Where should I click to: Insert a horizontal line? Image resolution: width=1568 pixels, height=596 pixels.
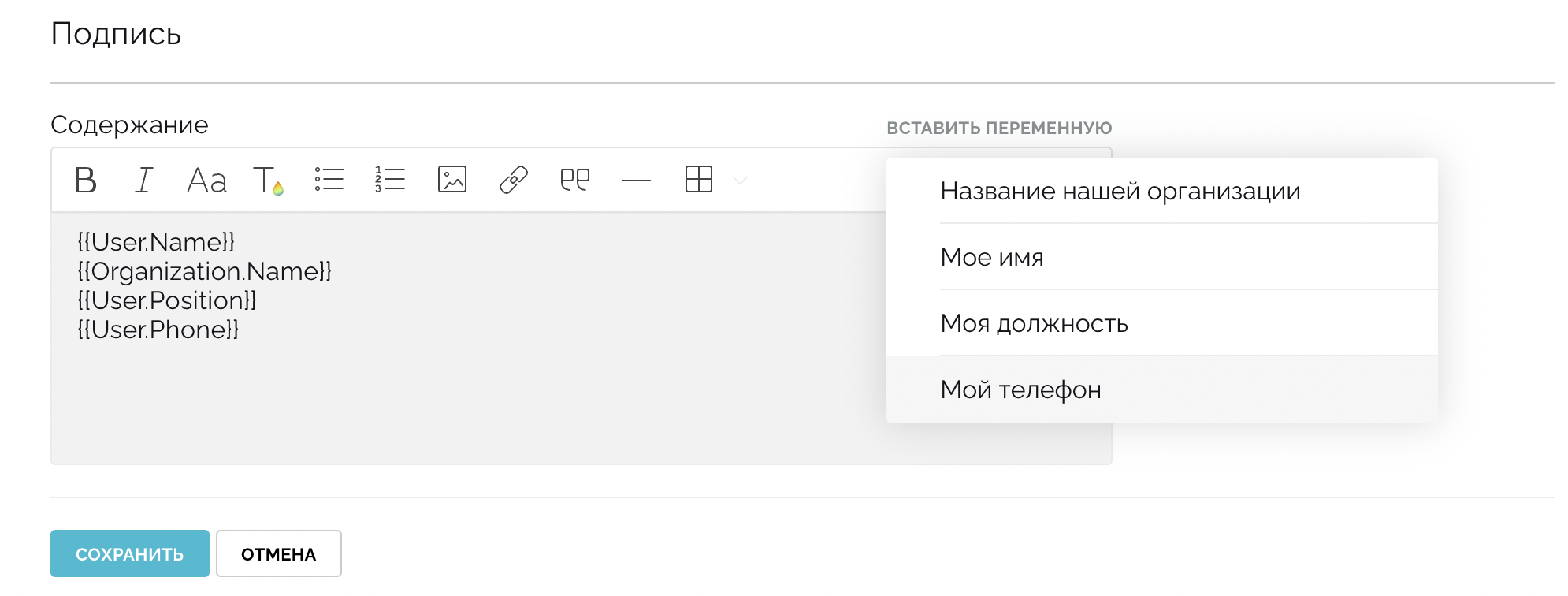637,181
